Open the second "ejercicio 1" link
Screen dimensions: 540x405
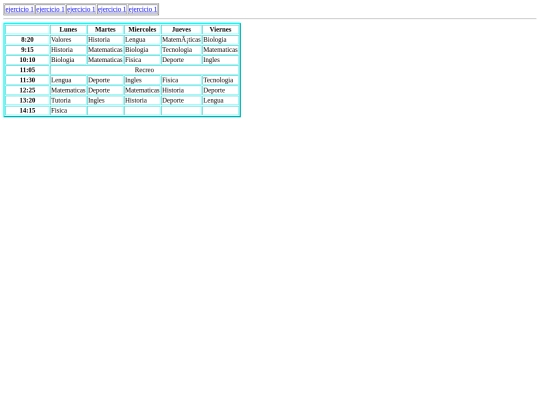pos(50,9)
